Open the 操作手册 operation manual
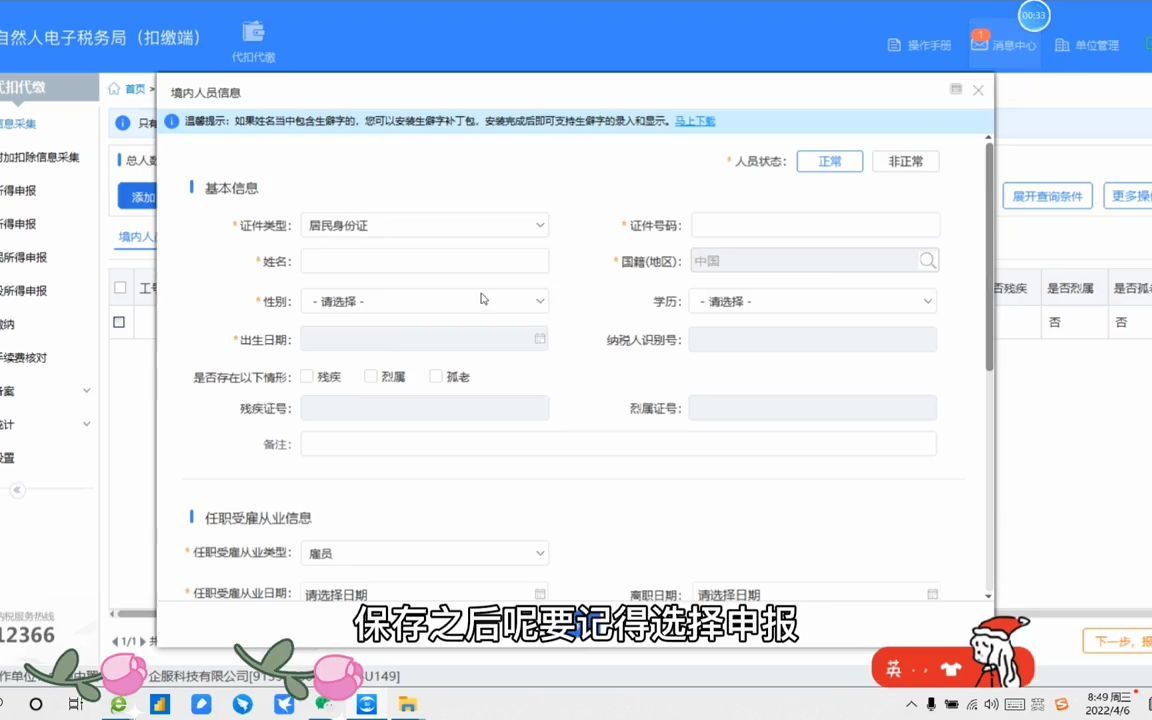This screenshot has width=1152, height=720. click(921, 45)
